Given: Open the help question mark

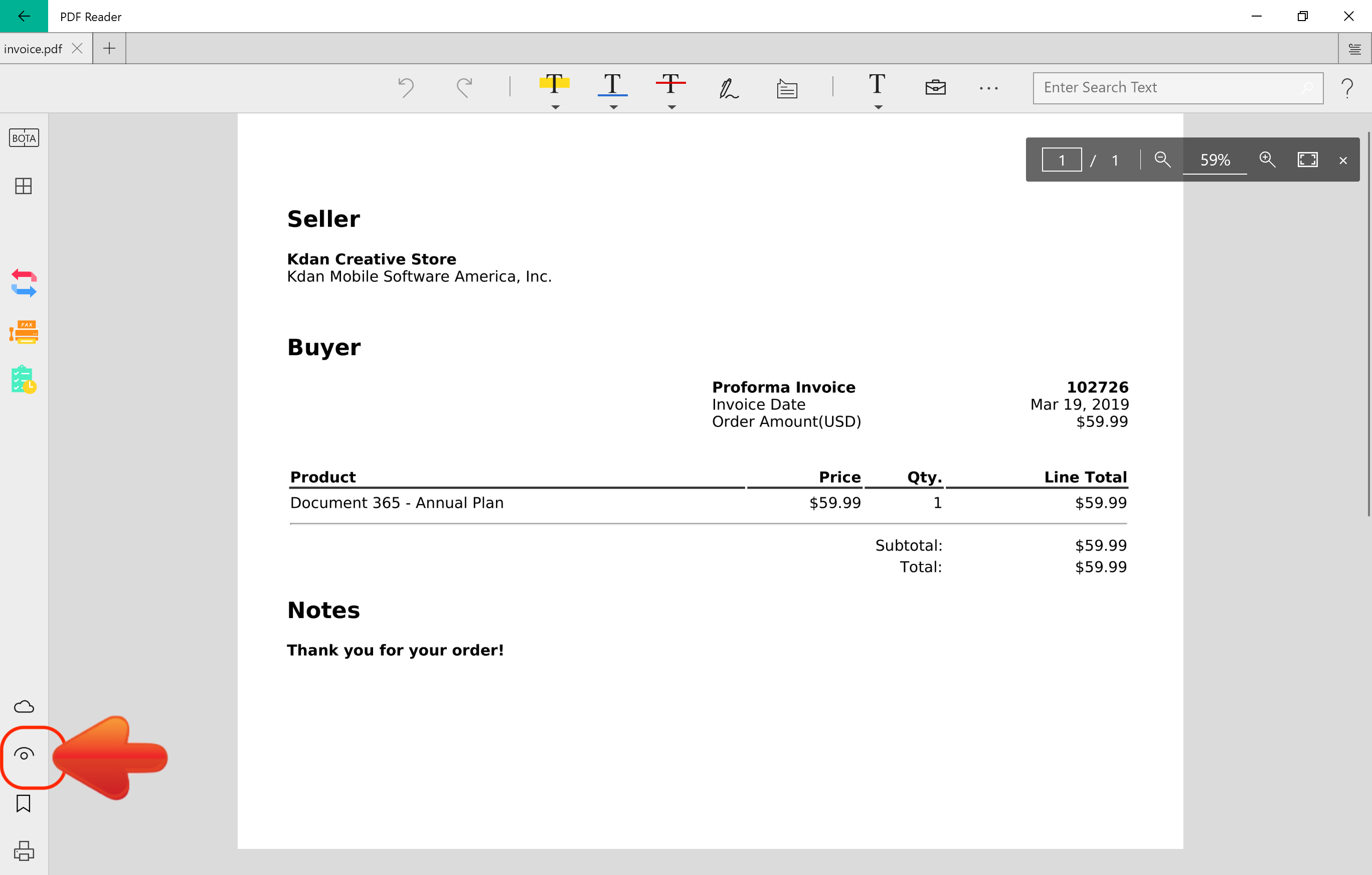Looking at the screenshot, I should tap(1347, 88).
